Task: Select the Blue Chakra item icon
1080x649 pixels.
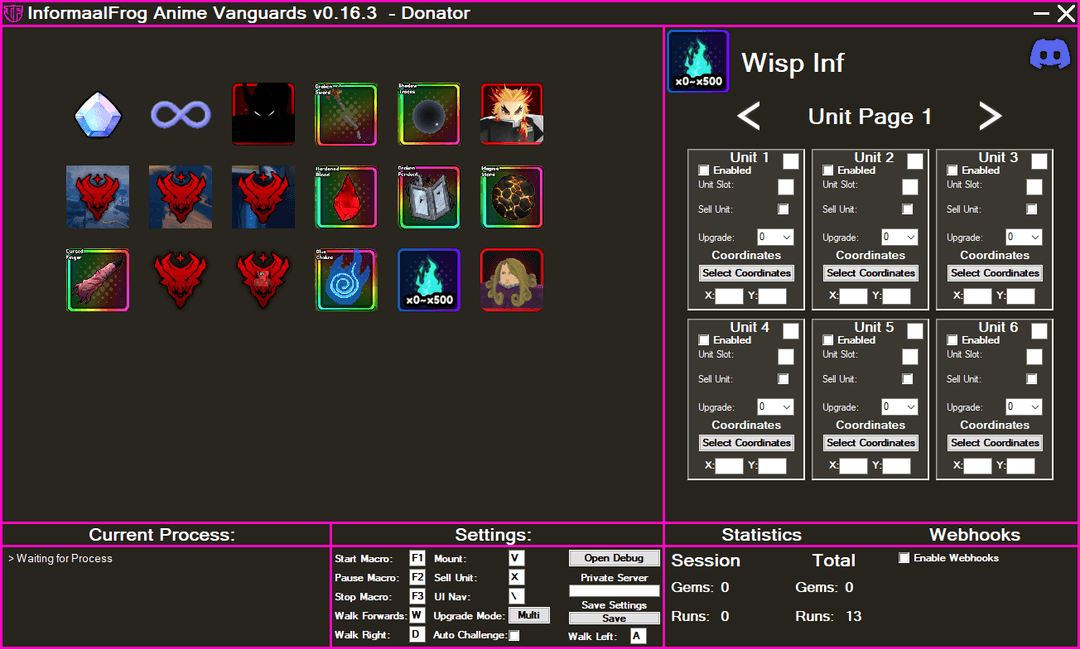Action: point(346,280)
